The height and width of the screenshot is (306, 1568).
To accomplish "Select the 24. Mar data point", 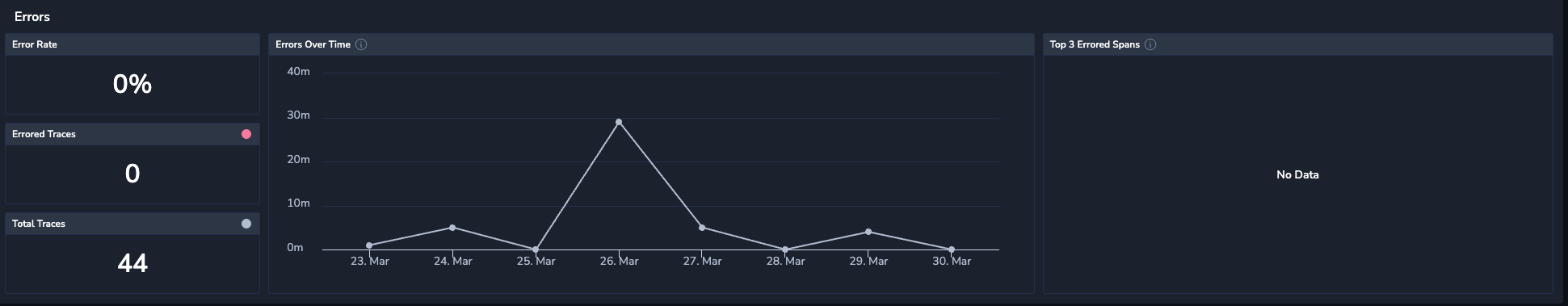I will coord(452,228).
